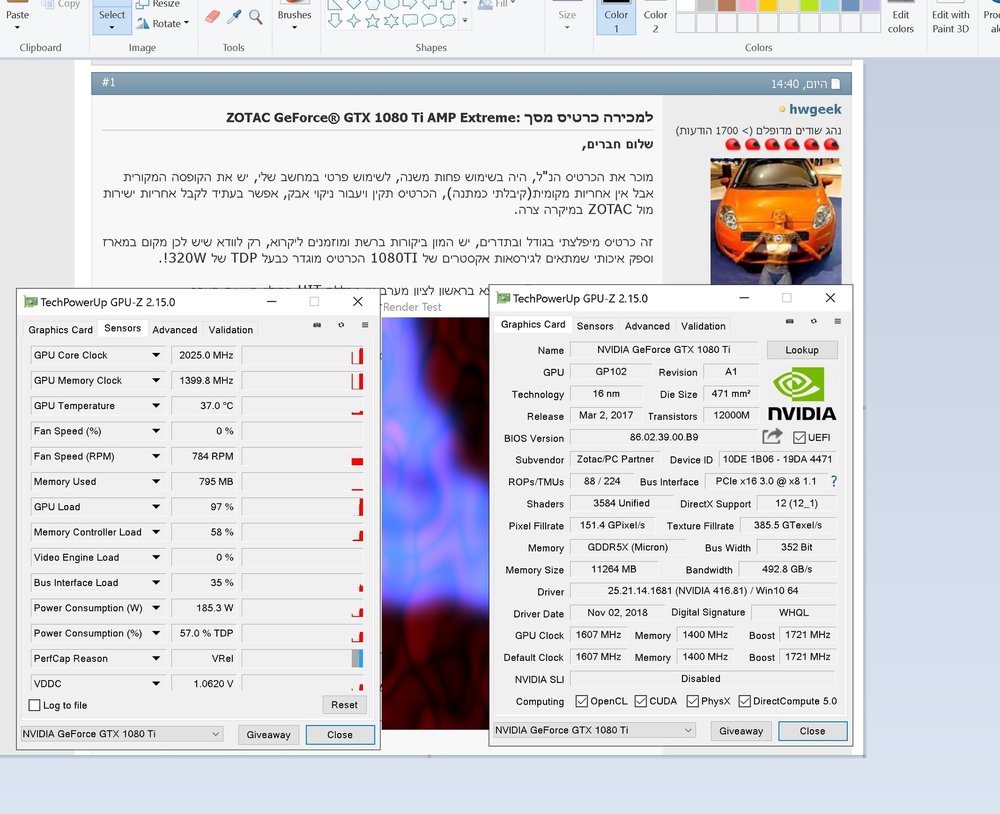Image resolution: width=1000 pixels, height=814 pixels.
Task: Toggle the OpenCL checkbox
Action: click(x=582, y=701)
